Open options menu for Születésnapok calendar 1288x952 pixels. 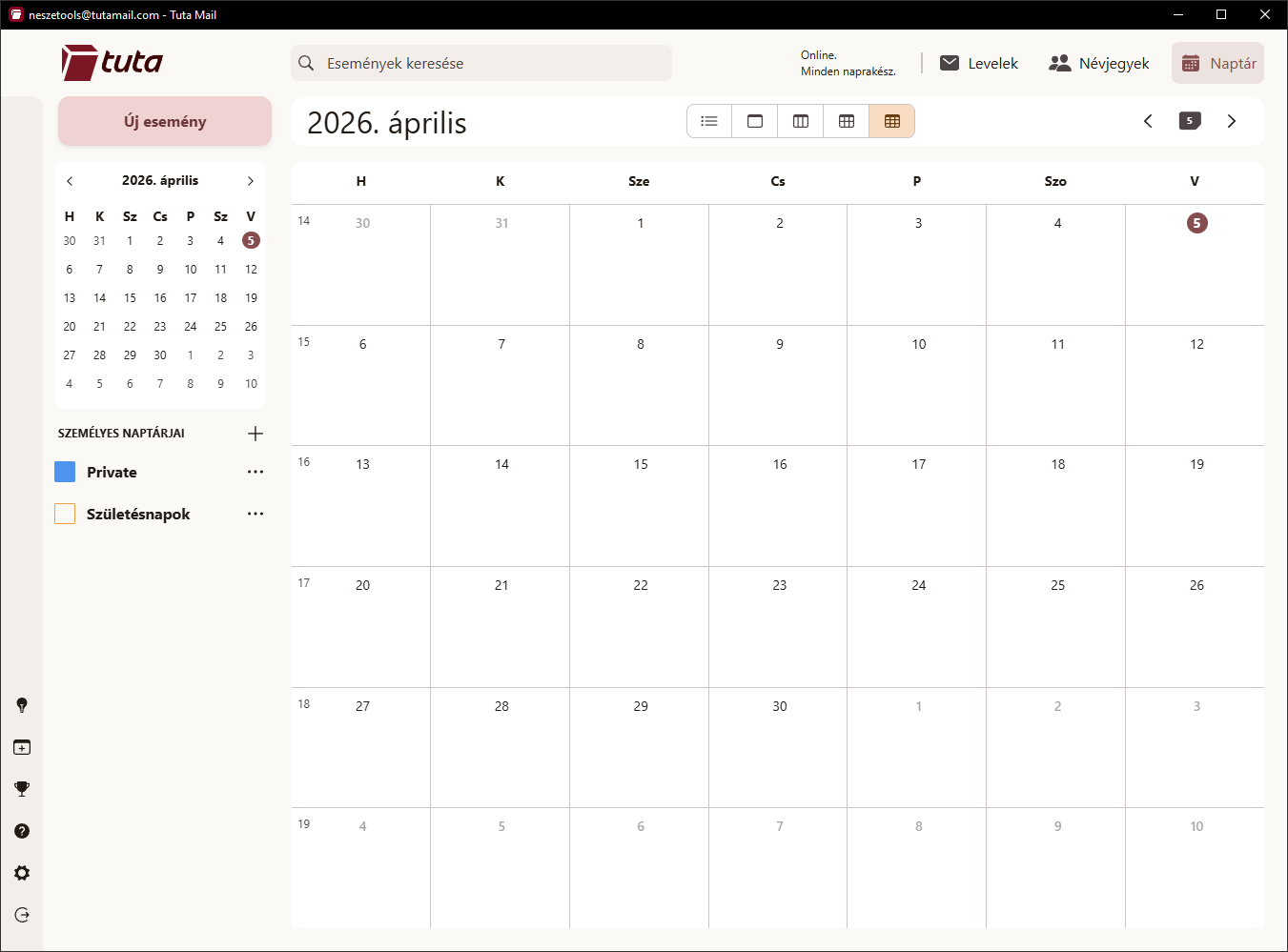coord(255,513)
